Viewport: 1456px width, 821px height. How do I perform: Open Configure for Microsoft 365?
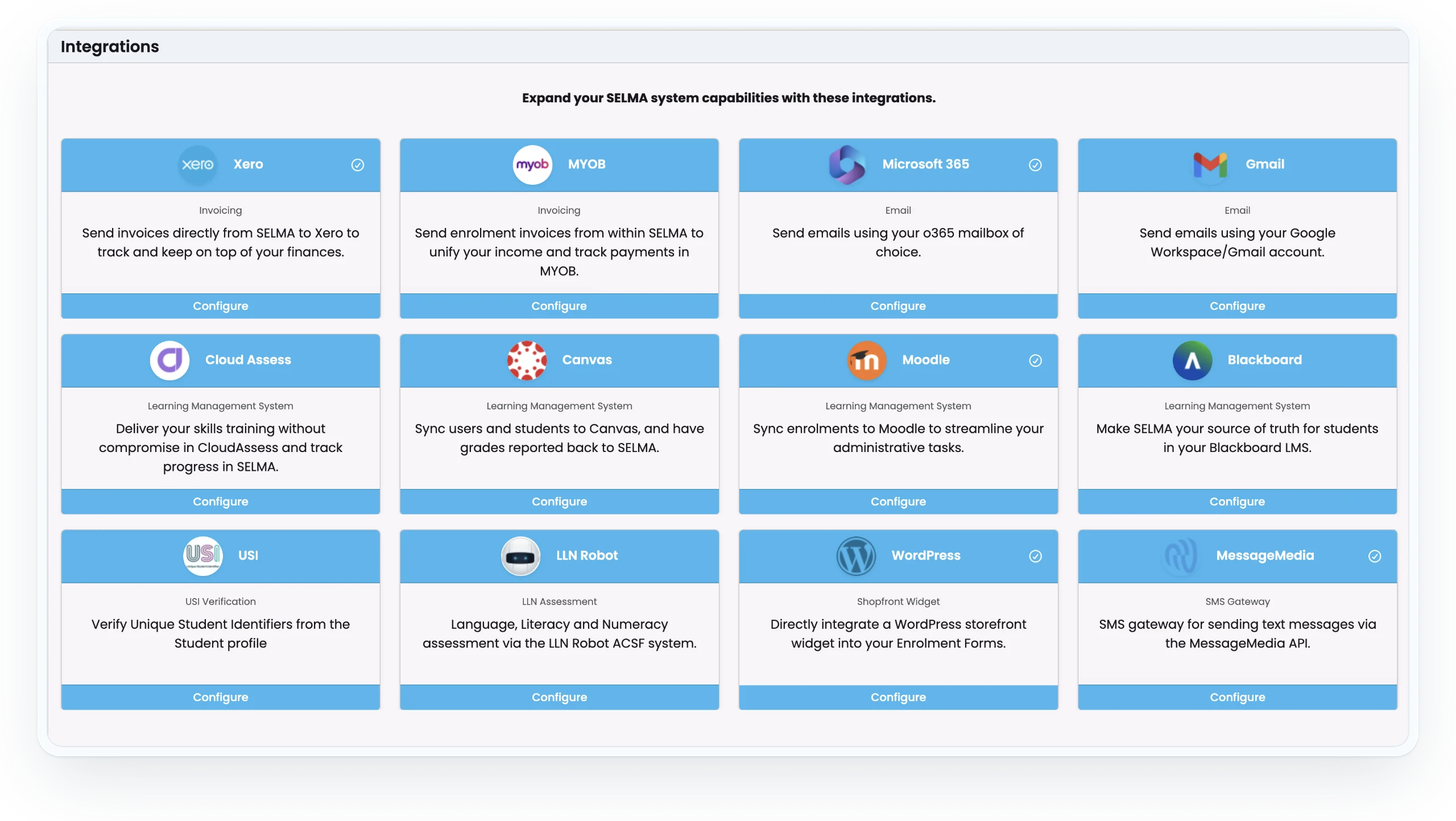(898, 306)
